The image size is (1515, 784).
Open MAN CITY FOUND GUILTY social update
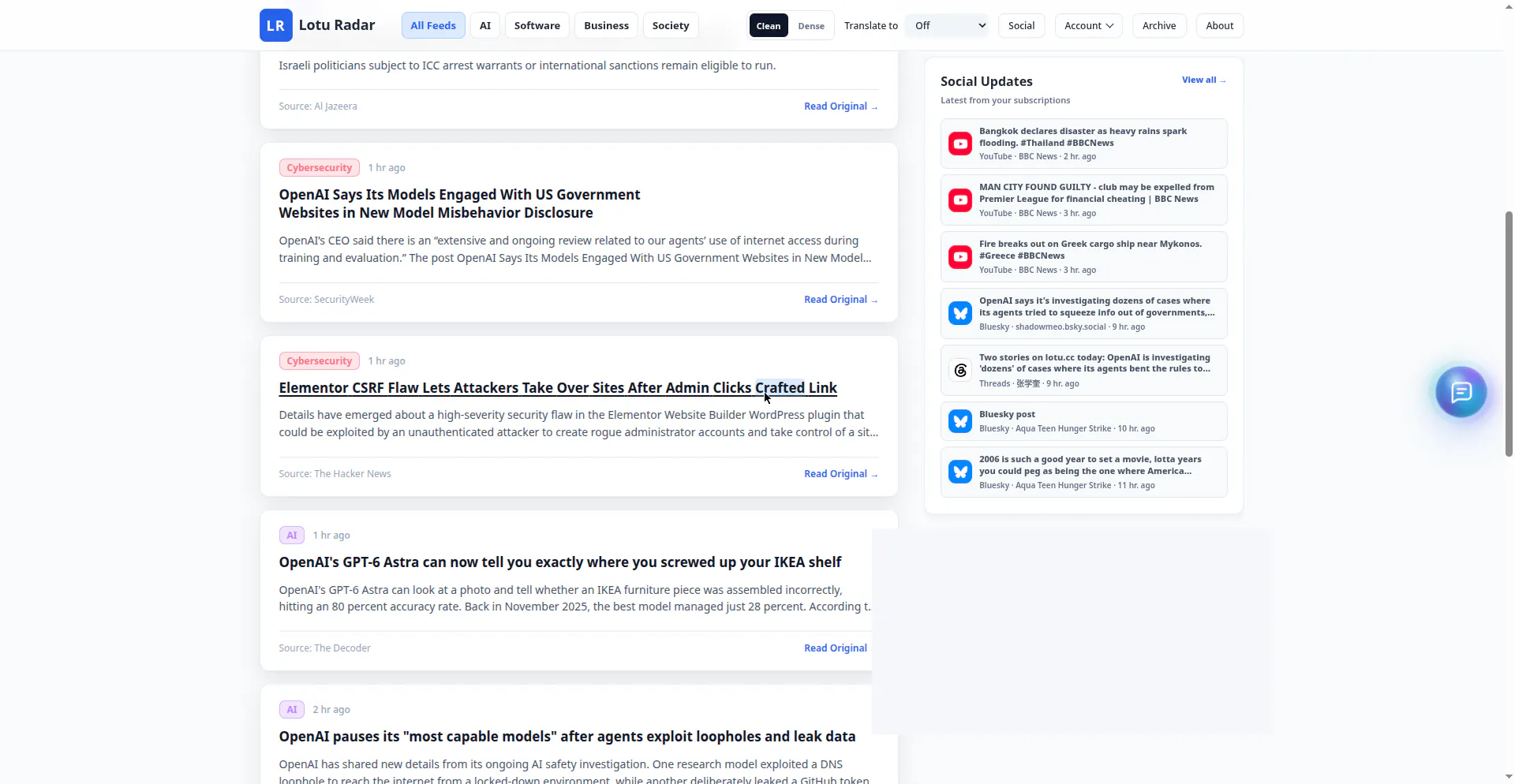pyautogui.click(x=1084, y=200)
